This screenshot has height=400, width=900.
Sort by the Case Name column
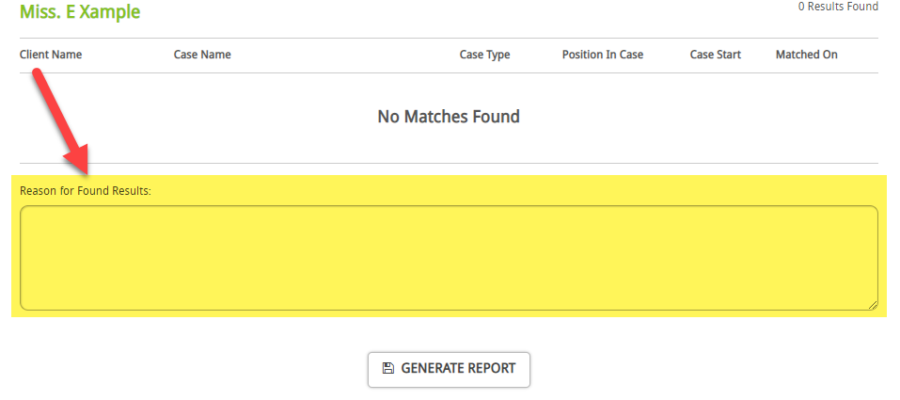click(202, 55)
